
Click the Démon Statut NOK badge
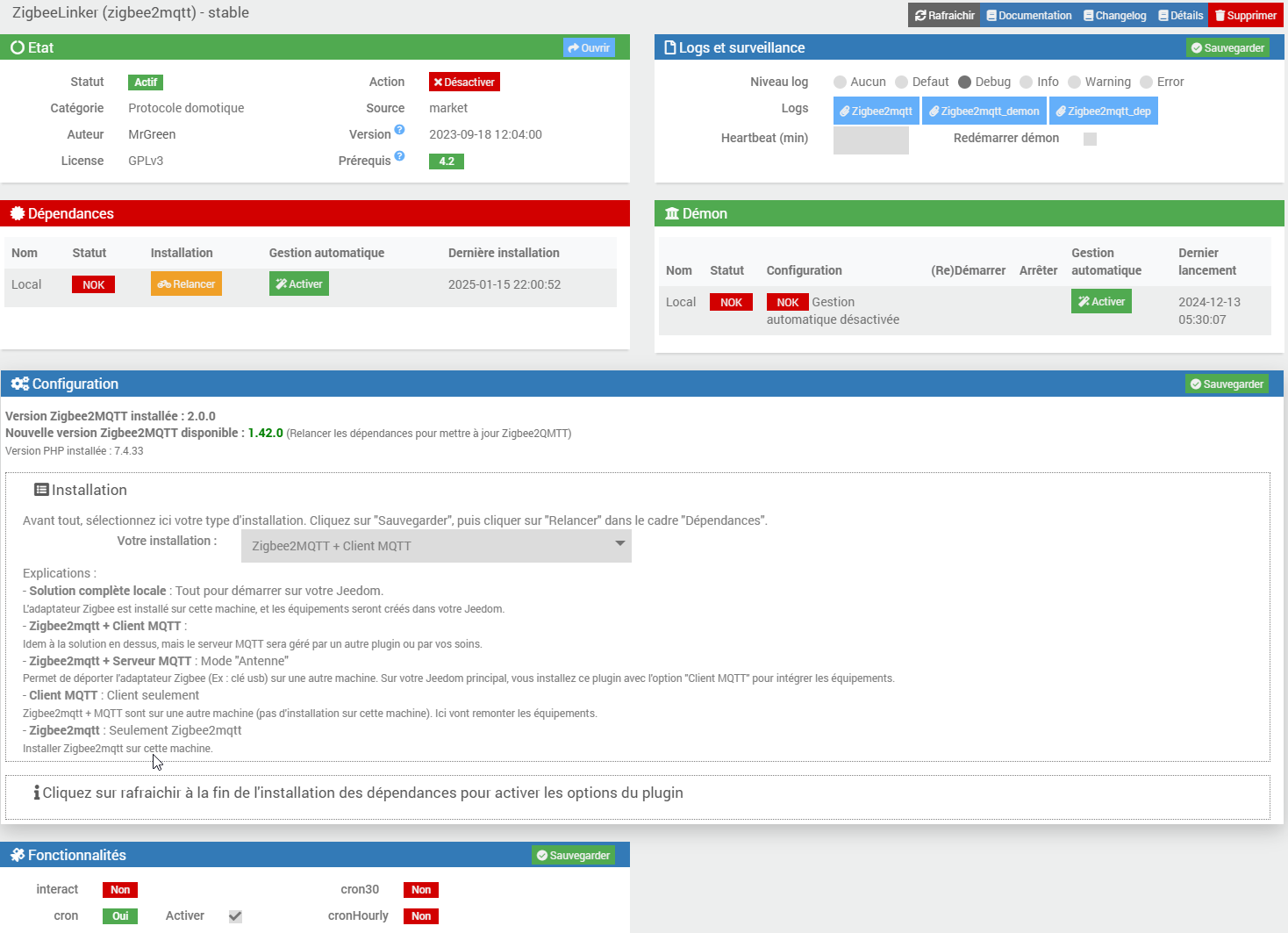click(732, 303)
